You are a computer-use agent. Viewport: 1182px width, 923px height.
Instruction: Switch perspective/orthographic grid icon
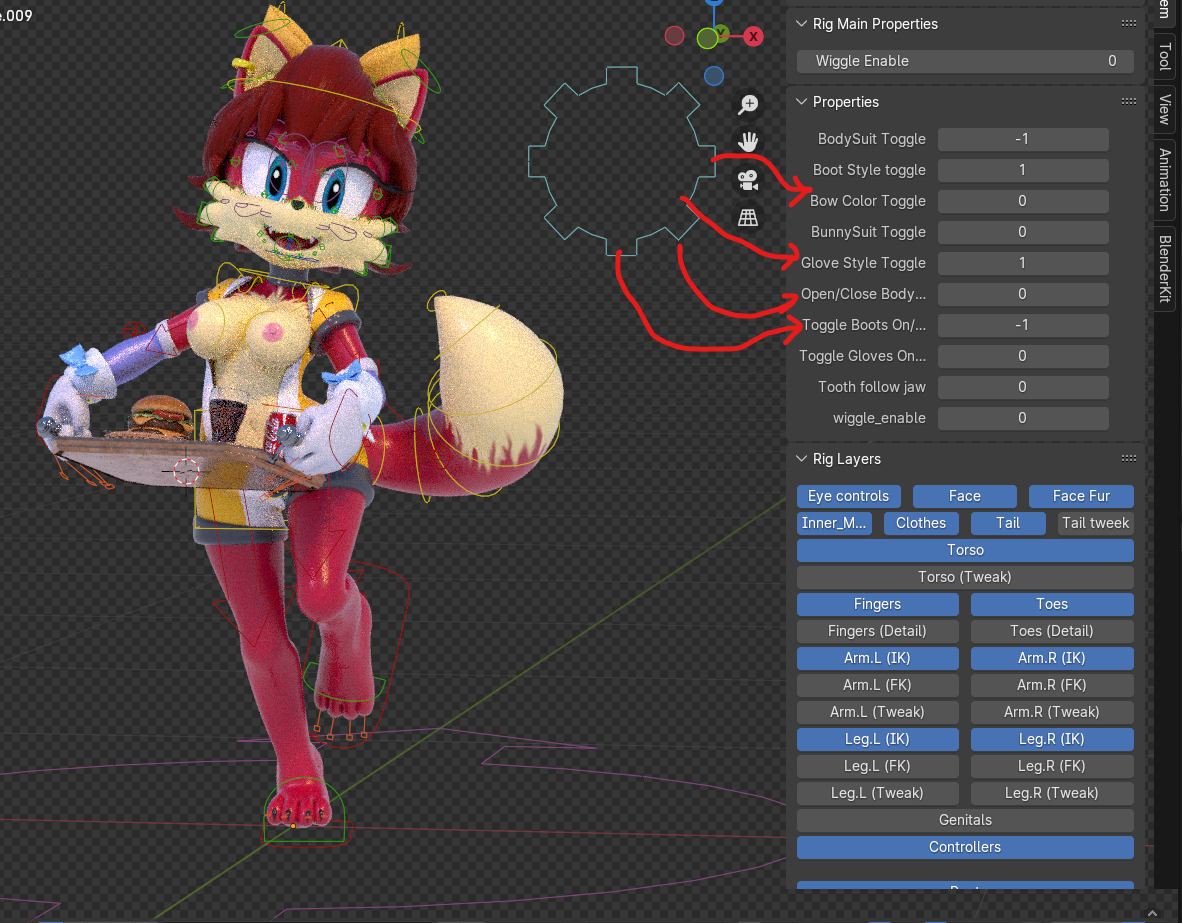pyautogui.click(x=748, y=218)
